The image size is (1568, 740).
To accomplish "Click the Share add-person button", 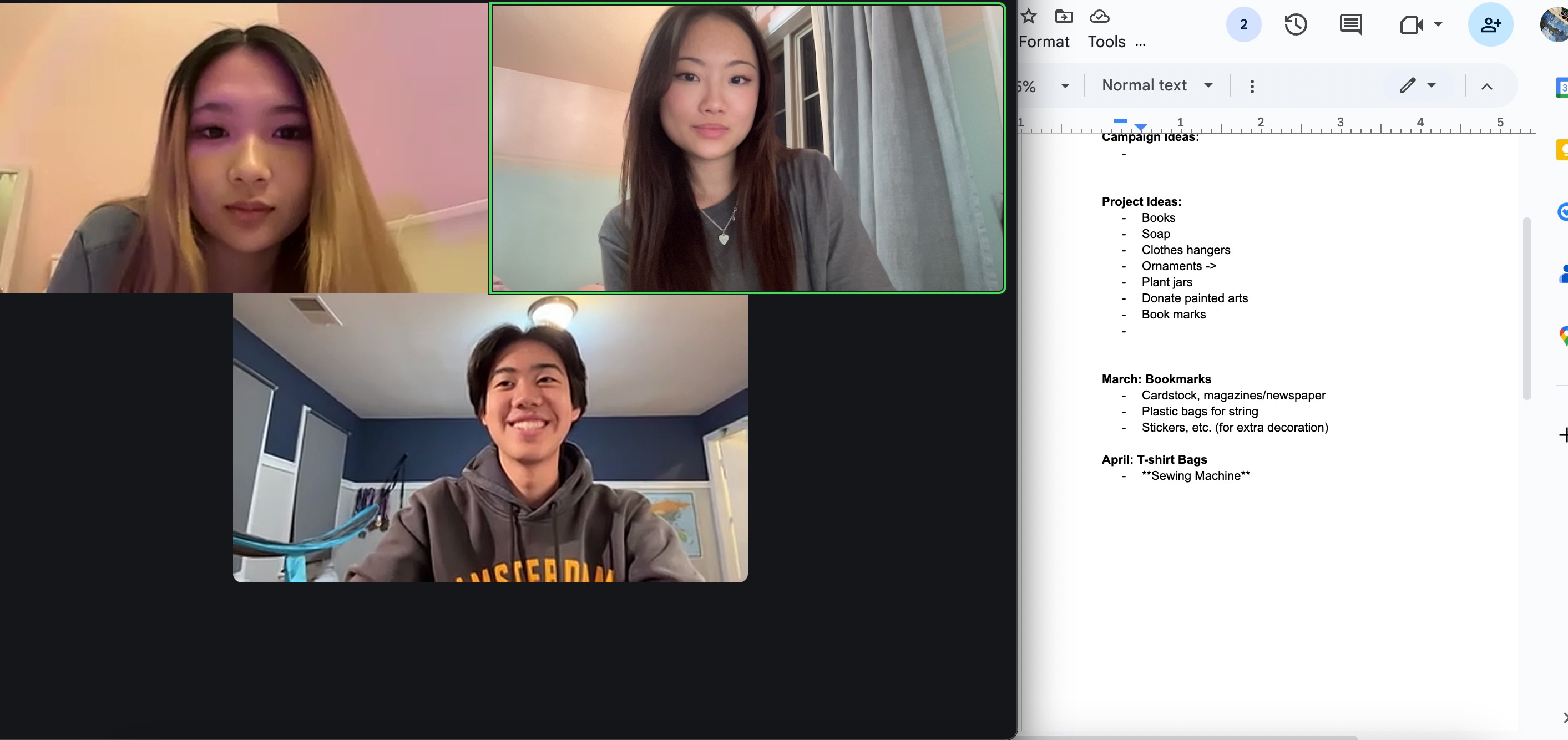I will point(1490,24).
